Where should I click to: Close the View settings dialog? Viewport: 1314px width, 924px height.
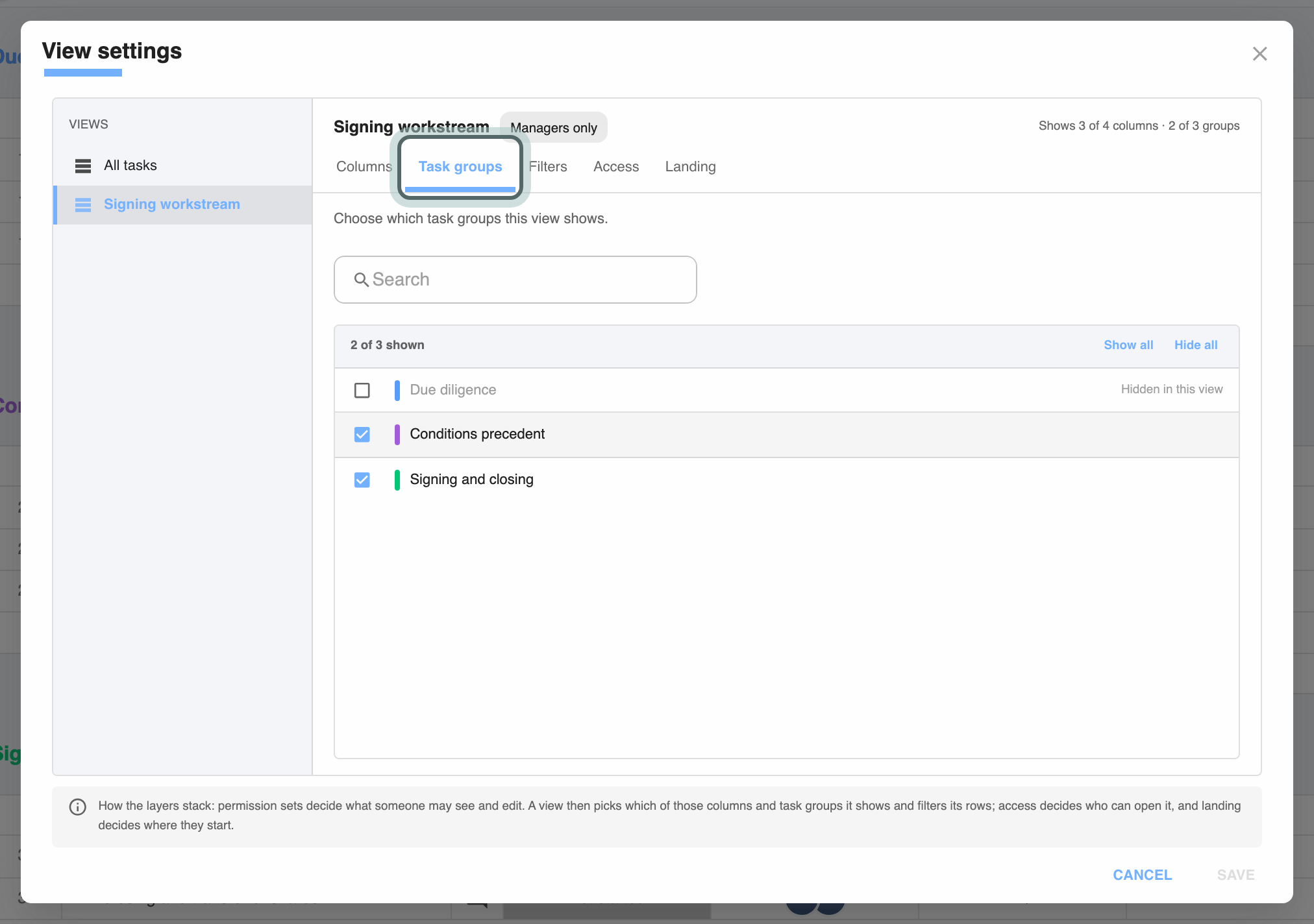pyautogui.click(x=1259, y=54)
